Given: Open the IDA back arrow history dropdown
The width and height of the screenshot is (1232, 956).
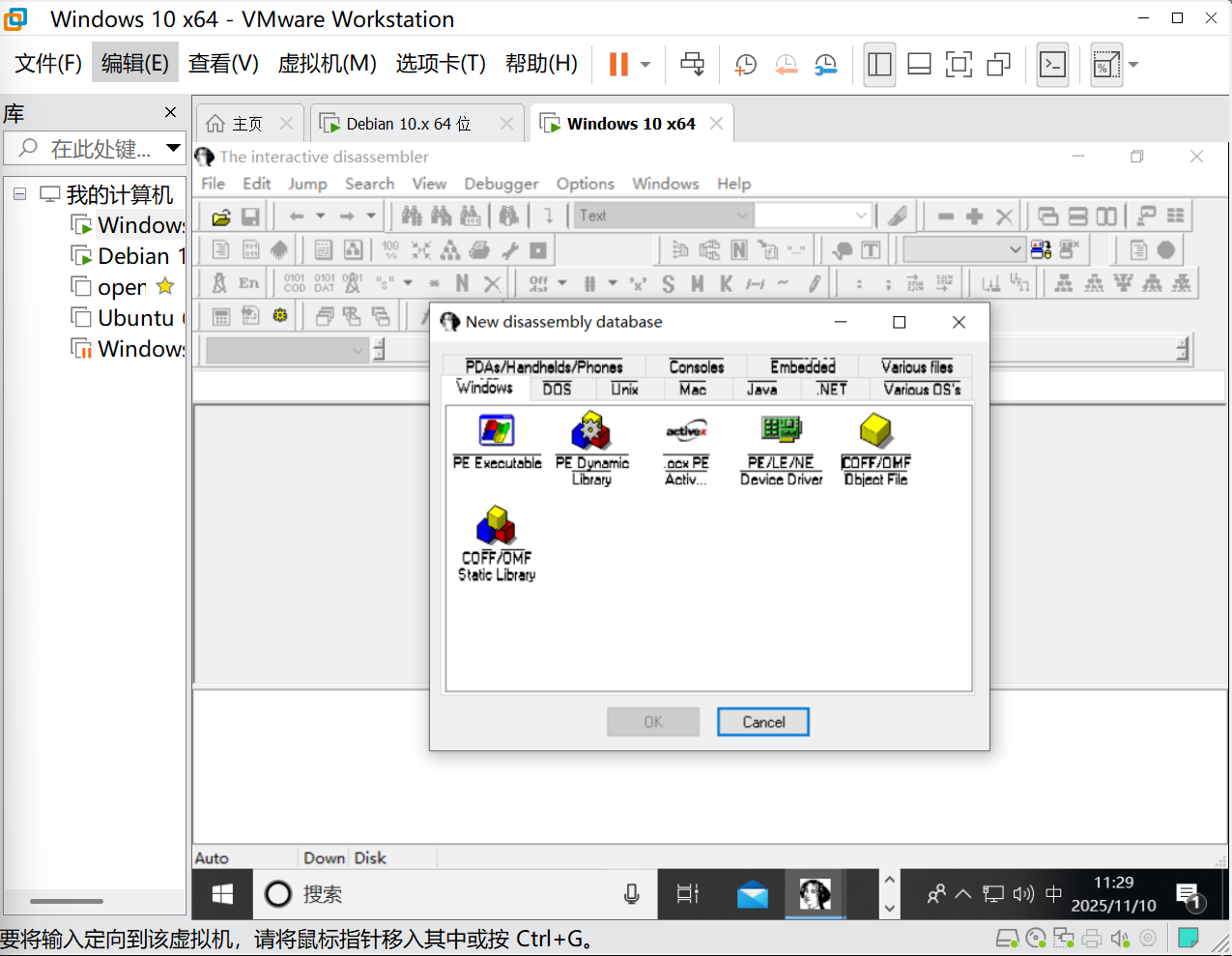Looking at the screenshot, I should 321,217.
